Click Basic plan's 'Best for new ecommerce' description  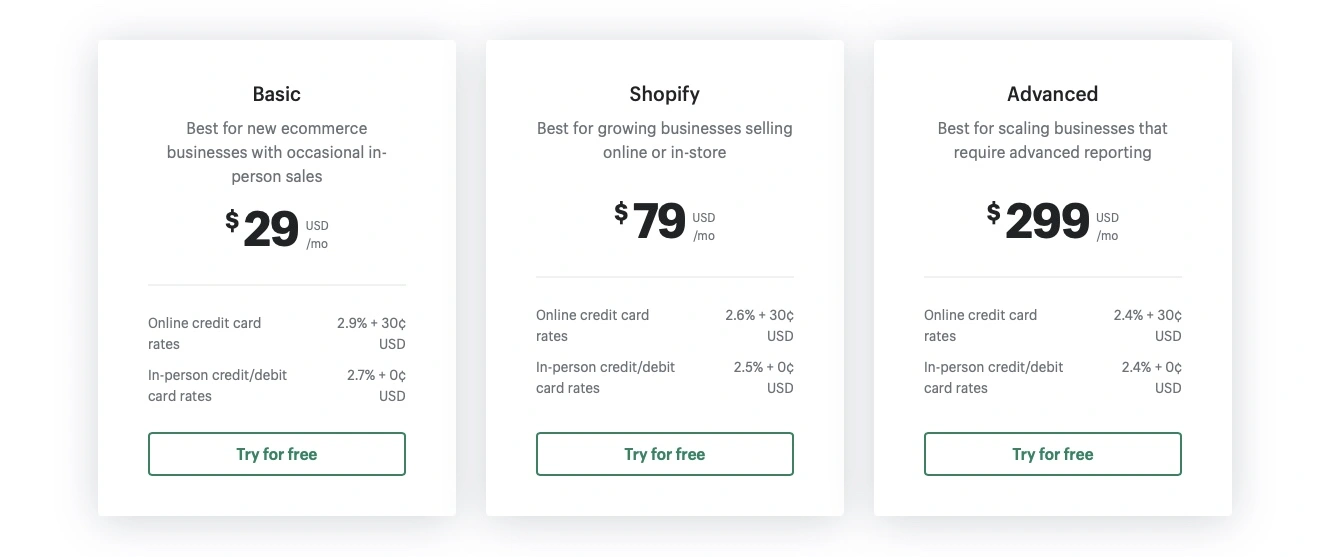[x=276, y=152]
